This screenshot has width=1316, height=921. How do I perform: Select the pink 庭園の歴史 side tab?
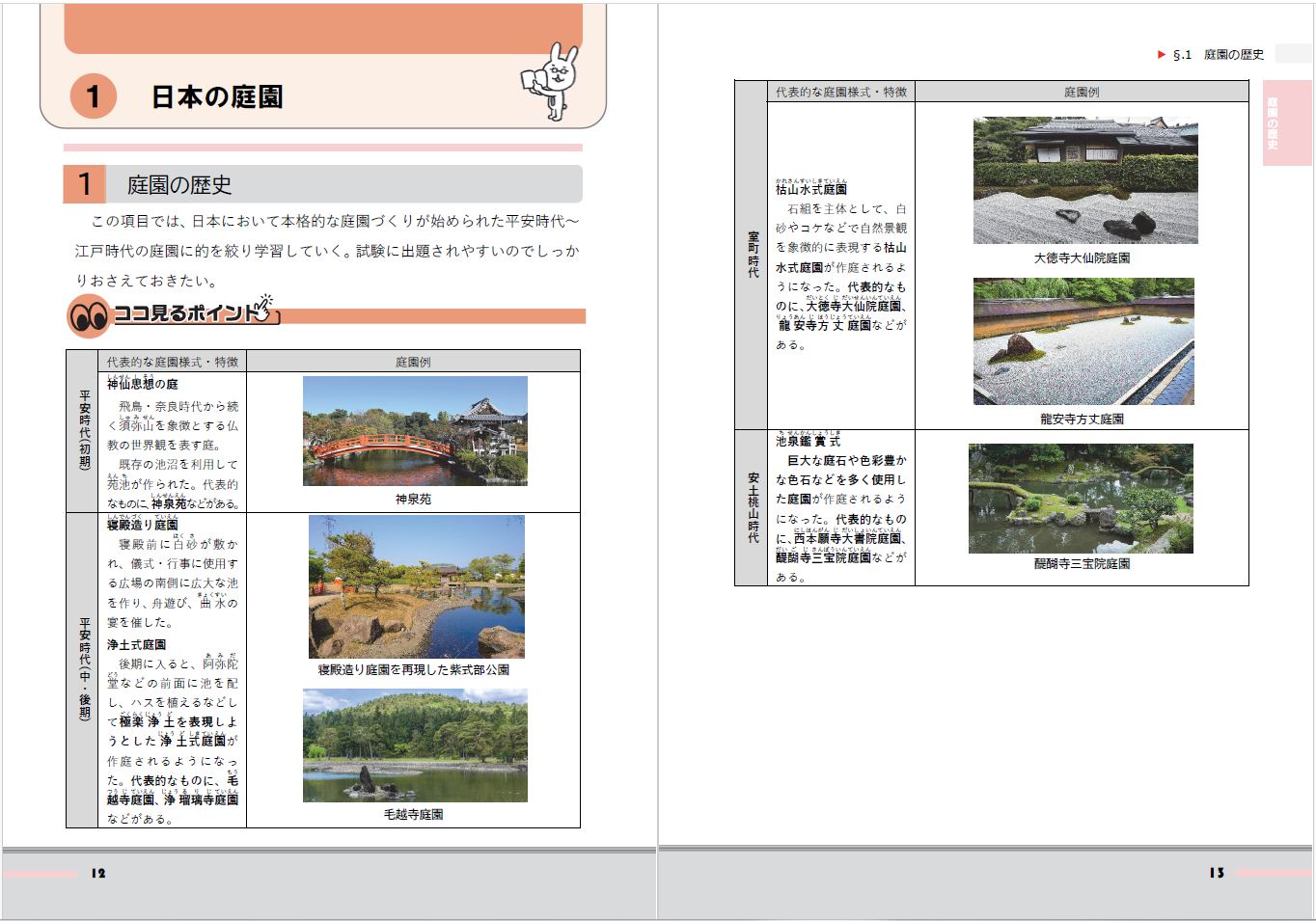click(1286, 122)
